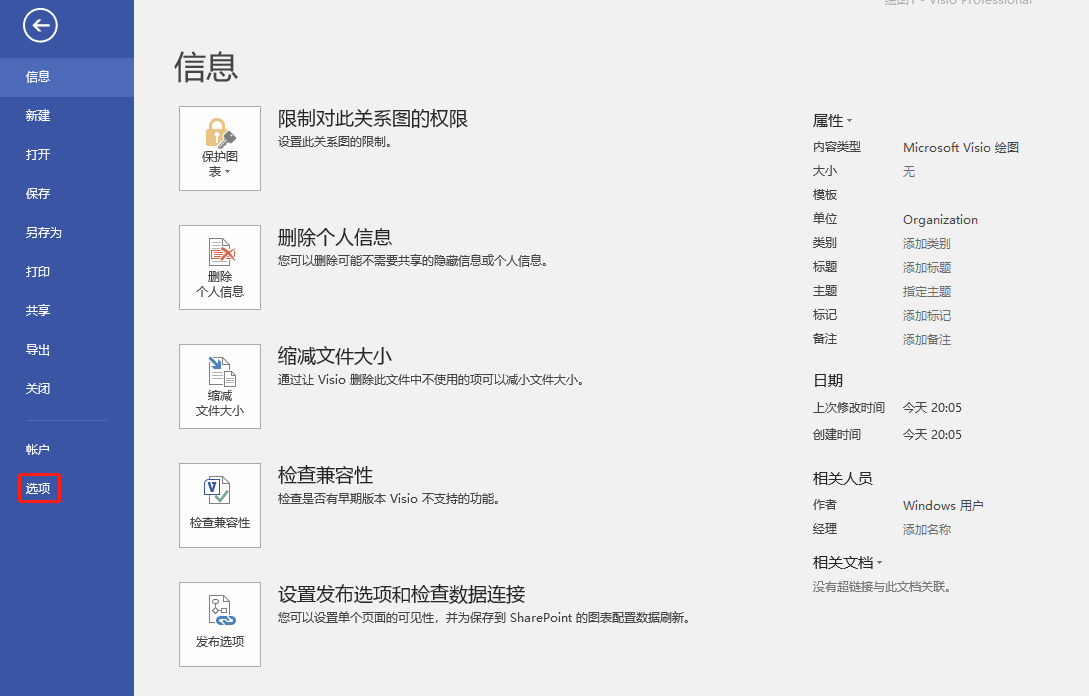Image resolution: width=1089 pixels, height=696 pixels.
Task: Click the 没有超链接与此文档关联 text
Action: coord(881,587)
